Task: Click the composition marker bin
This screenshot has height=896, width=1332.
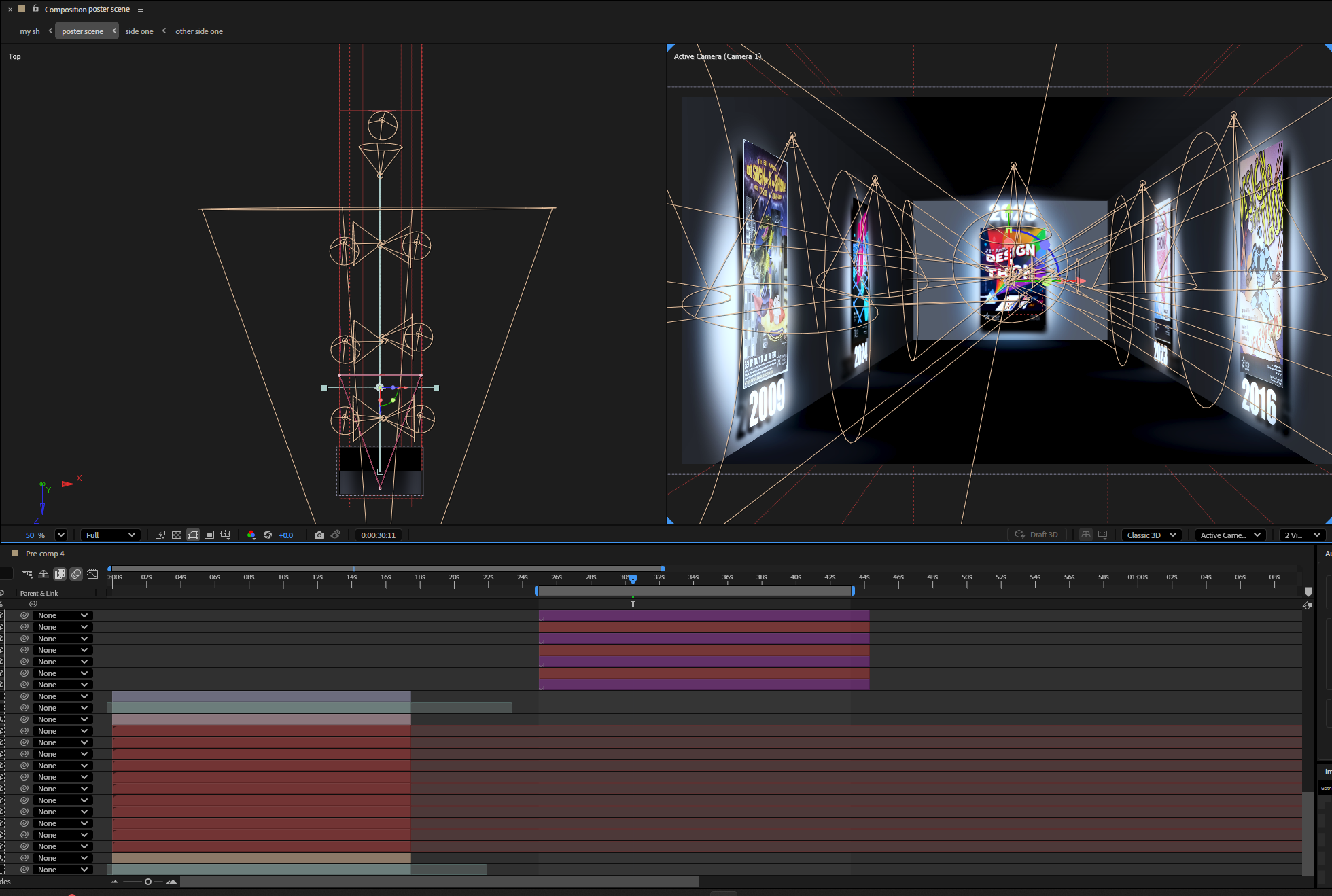Action: click(x=1308, y=592)
